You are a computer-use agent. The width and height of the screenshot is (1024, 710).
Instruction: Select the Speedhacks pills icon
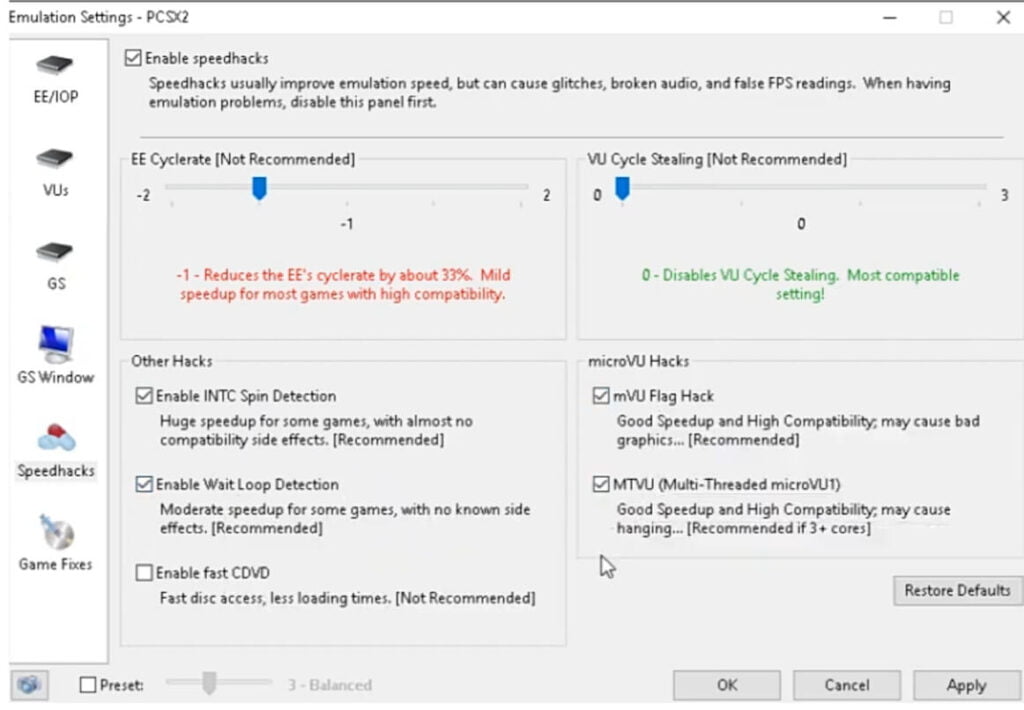[x=56, y=438]
